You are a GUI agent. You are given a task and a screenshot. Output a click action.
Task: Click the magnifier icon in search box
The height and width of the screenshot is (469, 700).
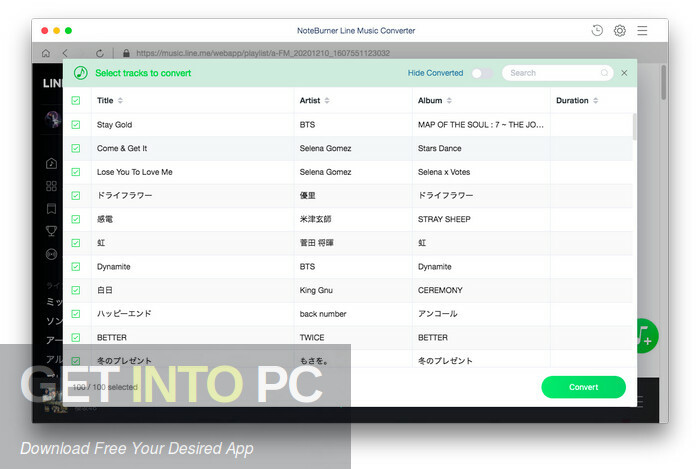tap(604, 73)
